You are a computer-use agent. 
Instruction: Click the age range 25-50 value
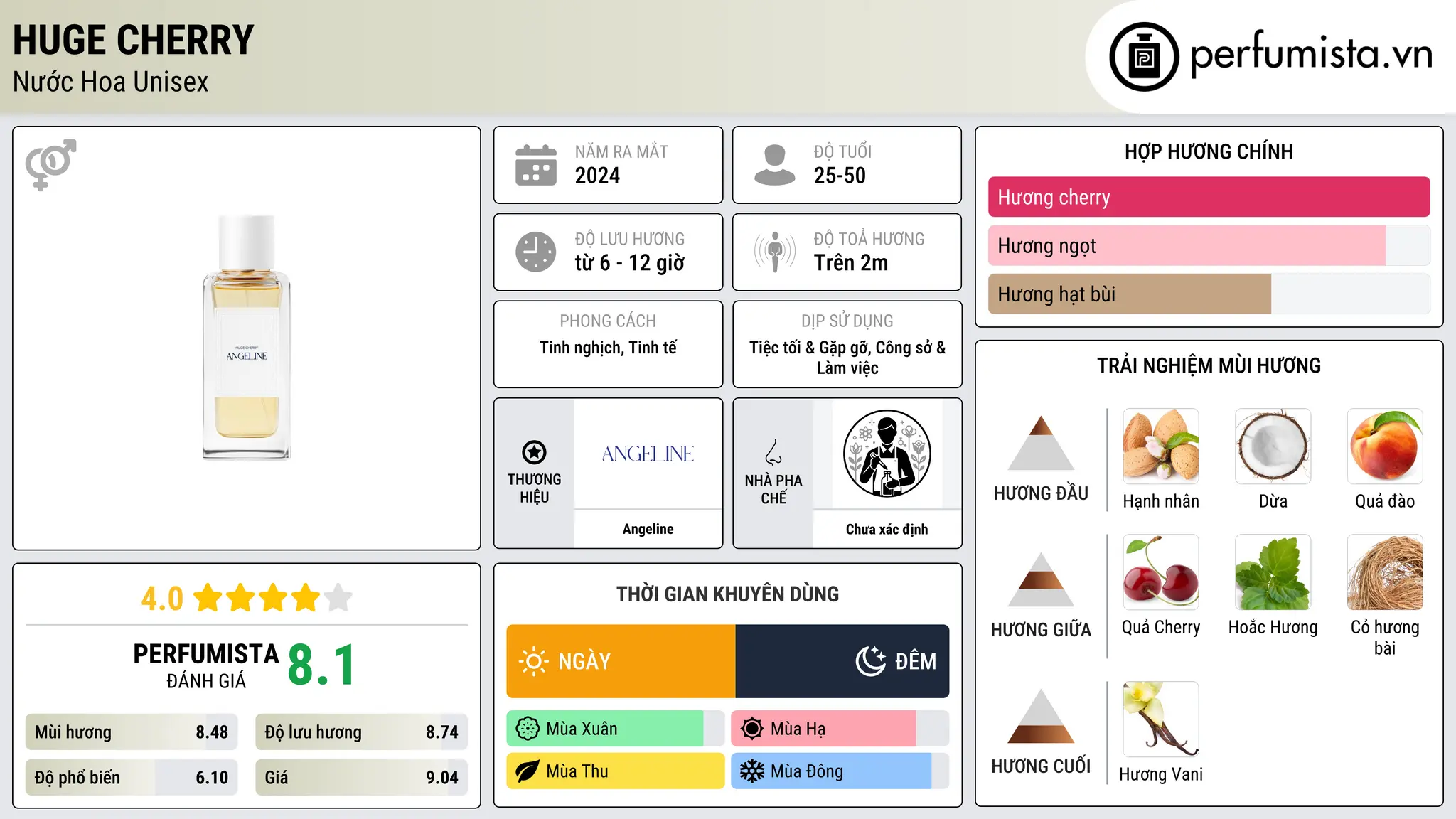(840, 176)
